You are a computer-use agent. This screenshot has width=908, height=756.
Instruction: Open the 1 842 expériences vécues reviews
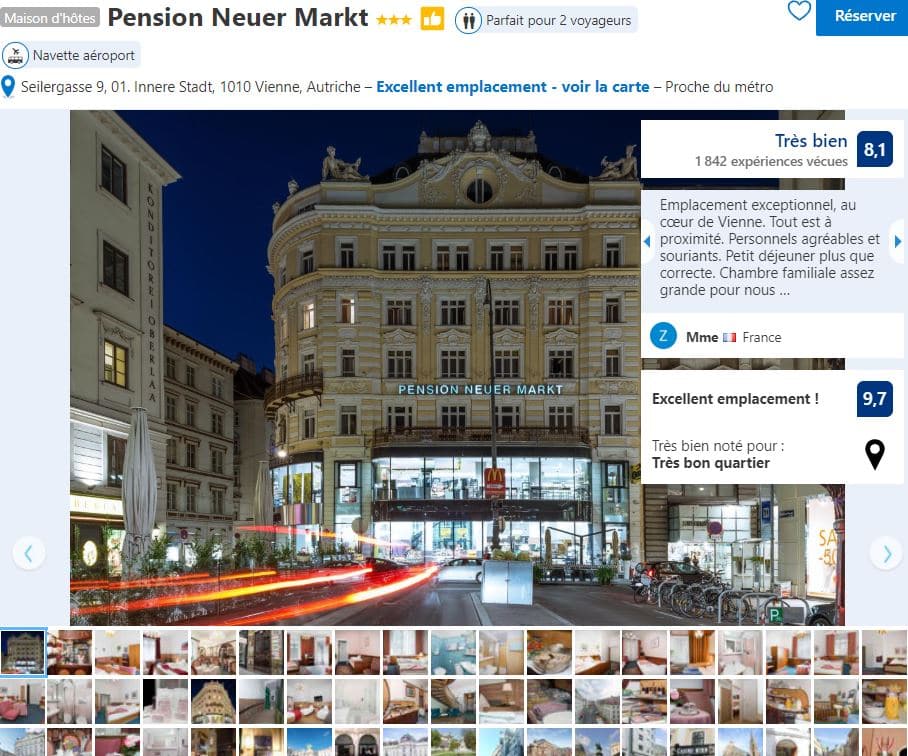pos(771,162)
